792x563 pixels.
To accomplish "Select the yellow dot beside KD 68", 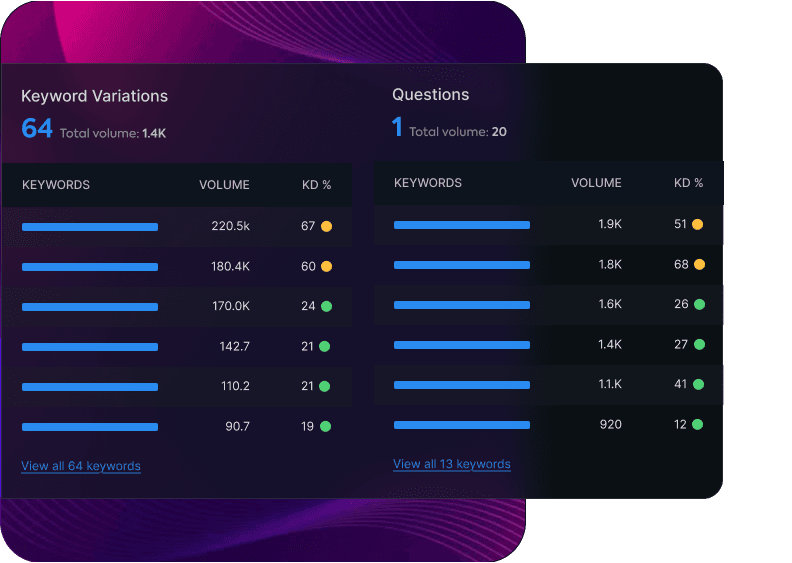I will click(698, 265).
